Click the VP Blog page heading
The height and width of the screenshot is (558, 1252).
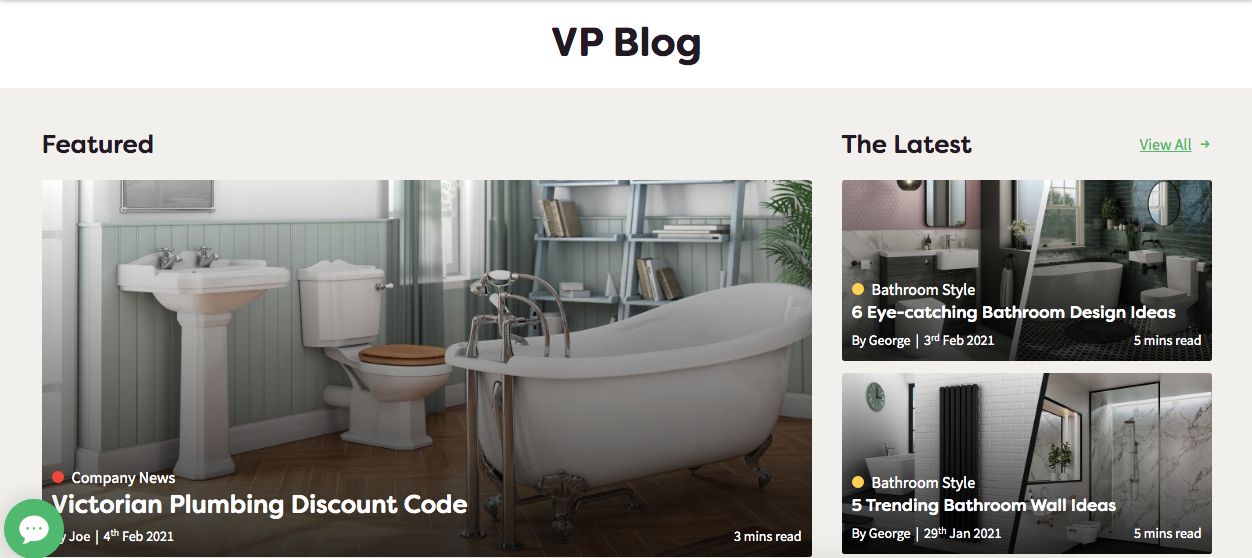(626, 43)
